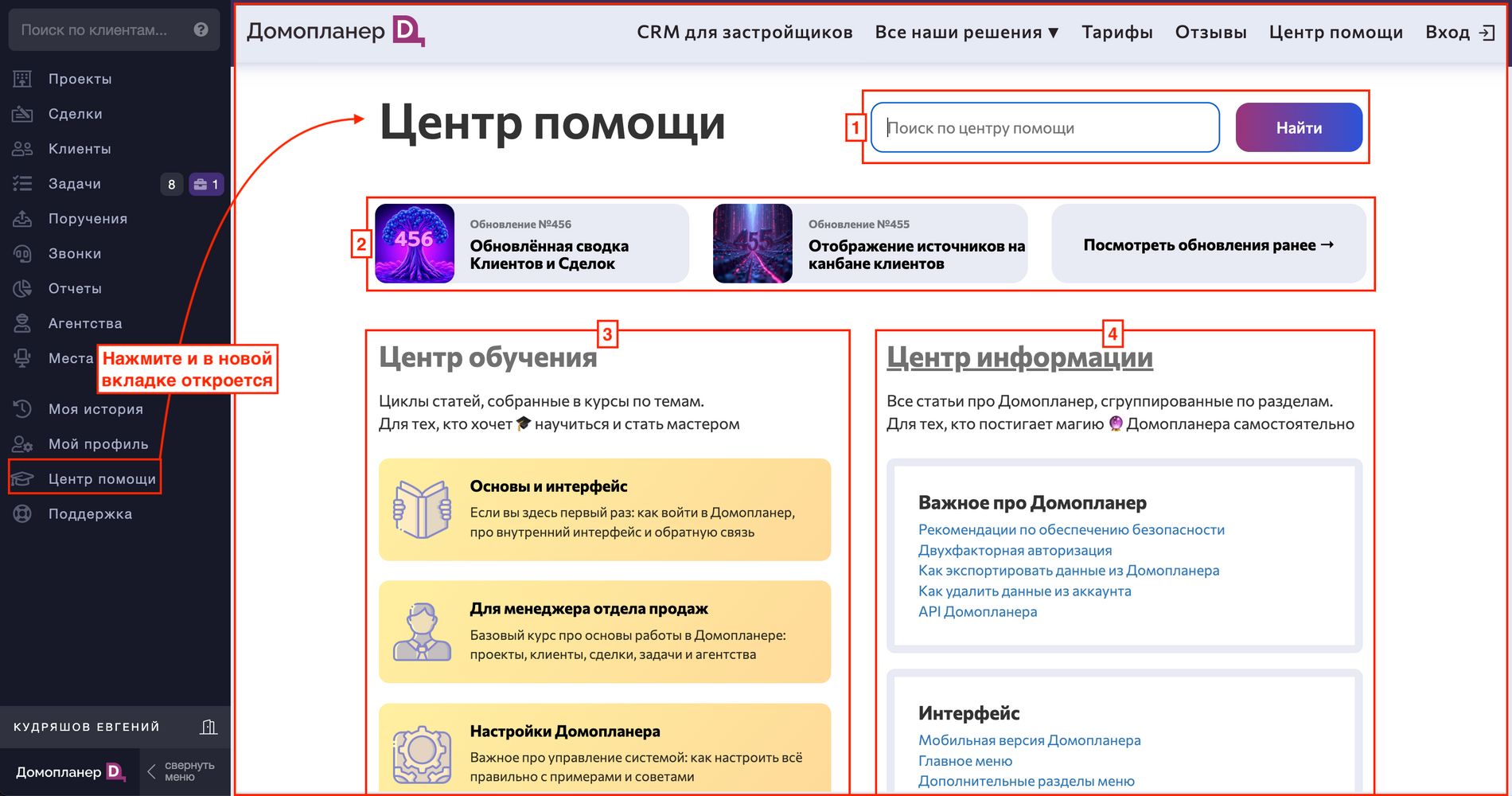The width and height of the screenshot is (1512, 796).
Task: Click the Найти search button
Action: point(1299,127)
